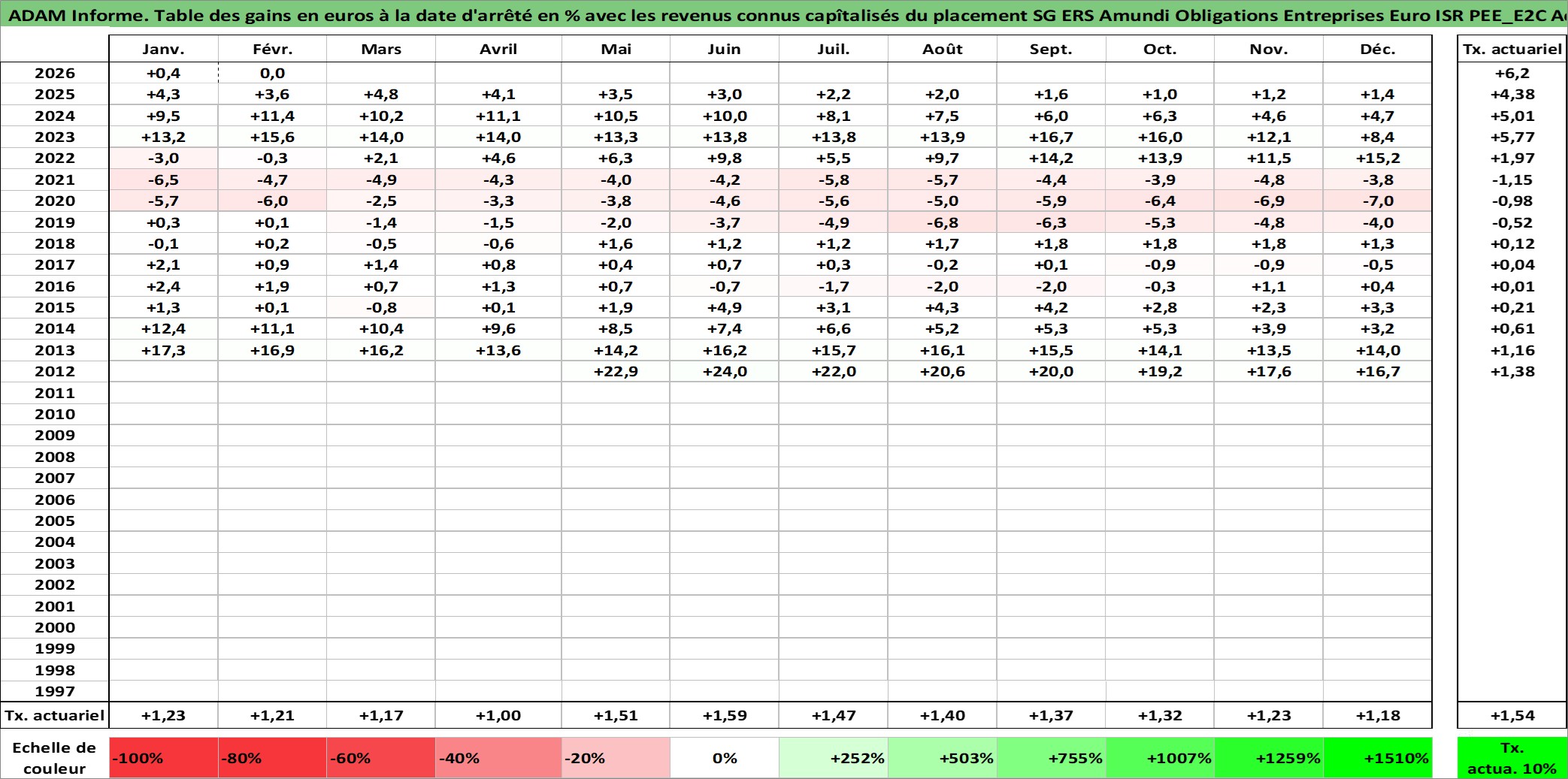Click the 'Tx. actua. 10%' green cell
The width and height of the screenshot is (1568, 779).
point(1512,758)
